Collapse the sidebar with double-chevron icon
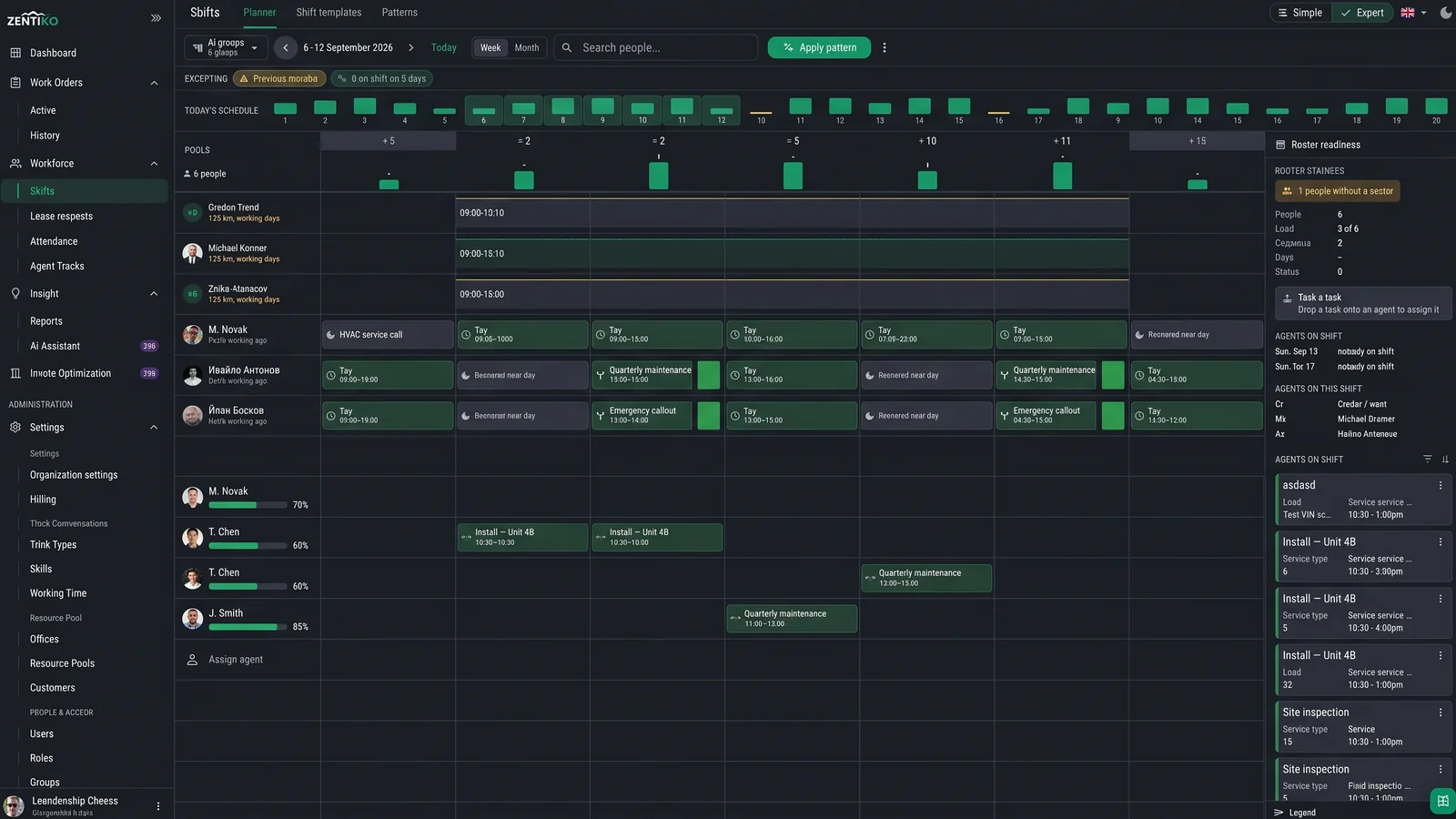The image size is (1456, 819). tap(156, 18)
